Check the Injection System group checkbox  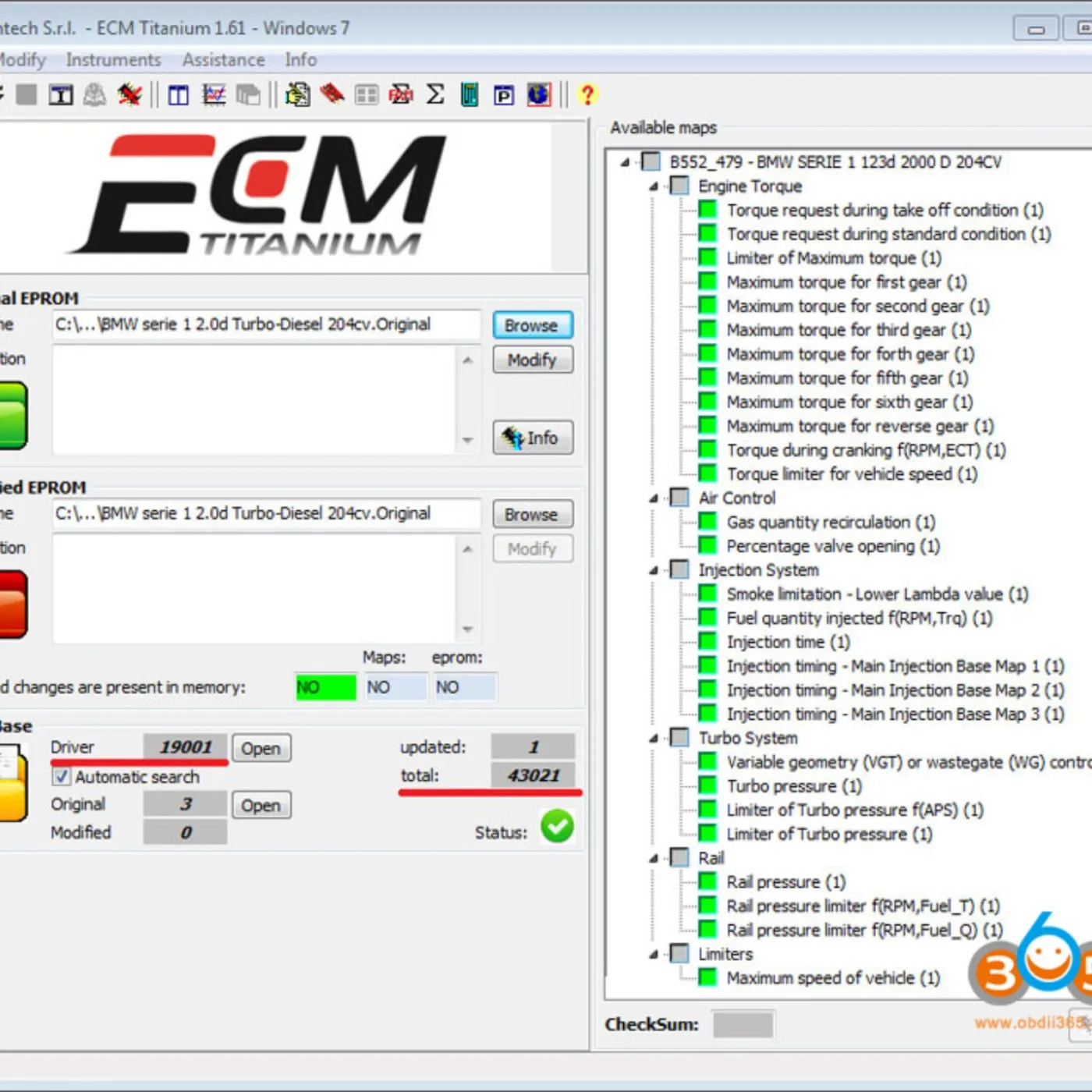click(x=679, y=570)
